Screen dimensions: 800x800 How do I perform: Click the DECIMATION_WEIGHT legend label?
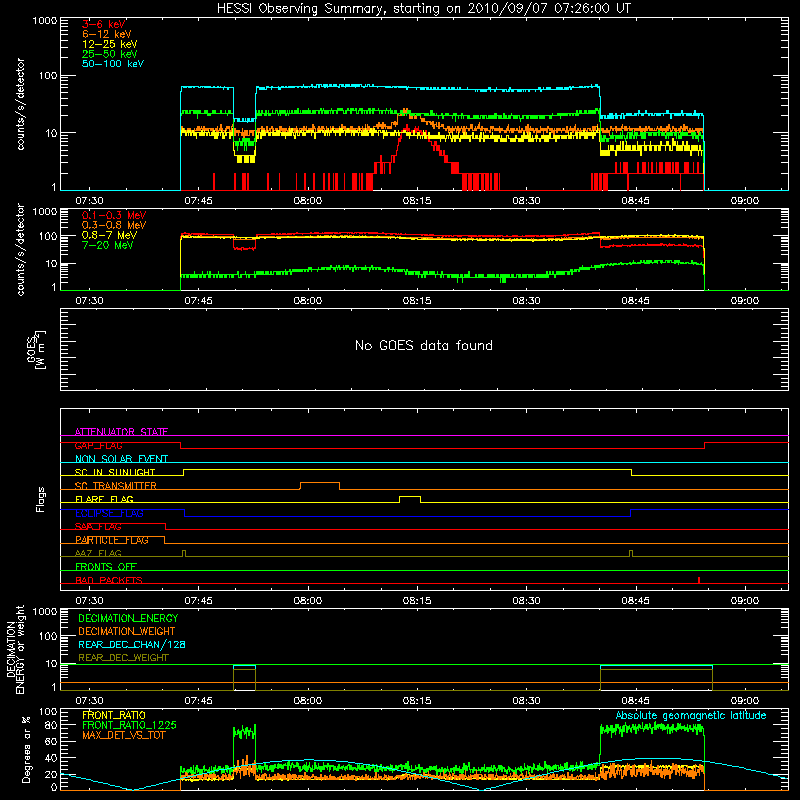tap(127, 631)
